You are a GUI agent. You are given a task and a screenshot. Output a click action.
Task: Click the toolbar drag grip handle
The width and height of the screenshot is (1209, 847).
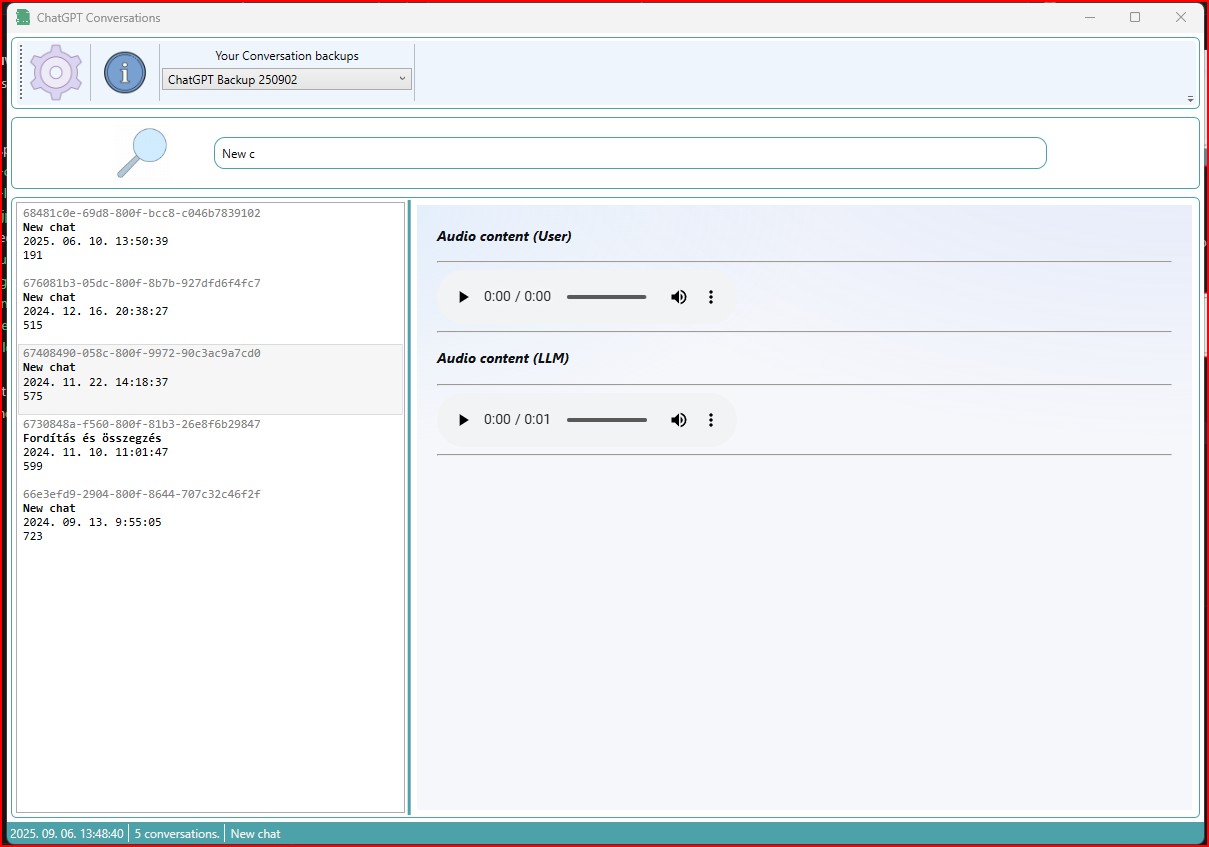21,72
